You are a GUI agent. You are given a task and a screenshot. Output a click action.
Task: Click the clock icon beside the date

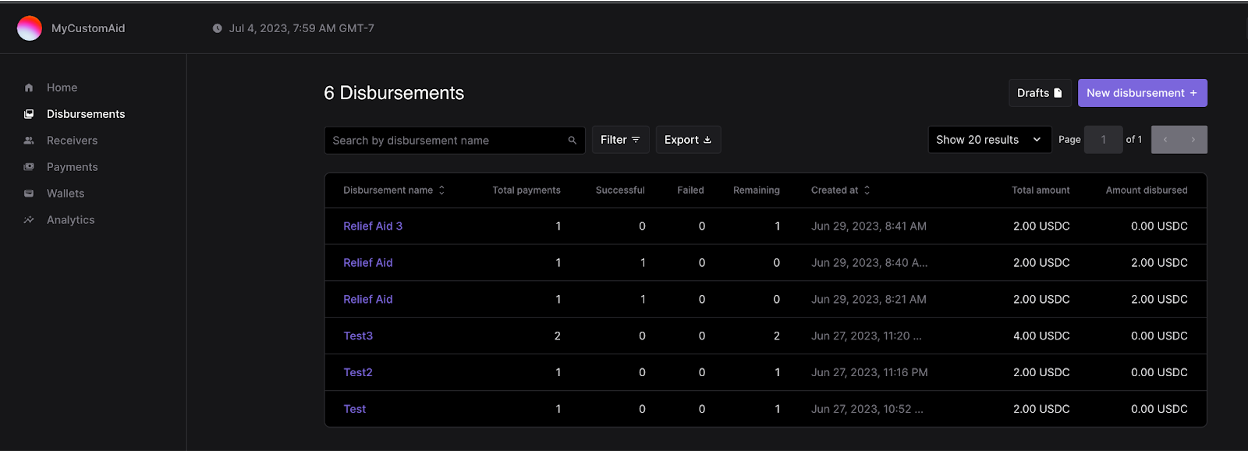coord(217,28)
